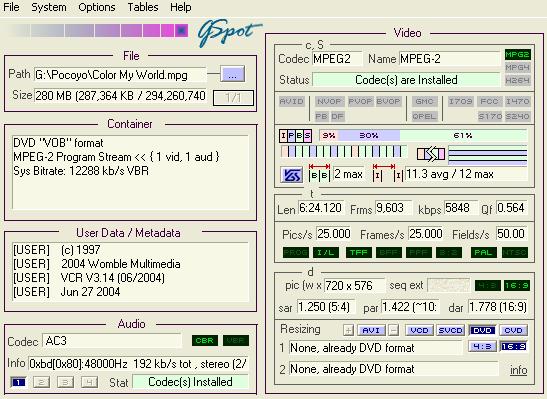Click the I709 indicator
The image size is (547, 399).
461,101
